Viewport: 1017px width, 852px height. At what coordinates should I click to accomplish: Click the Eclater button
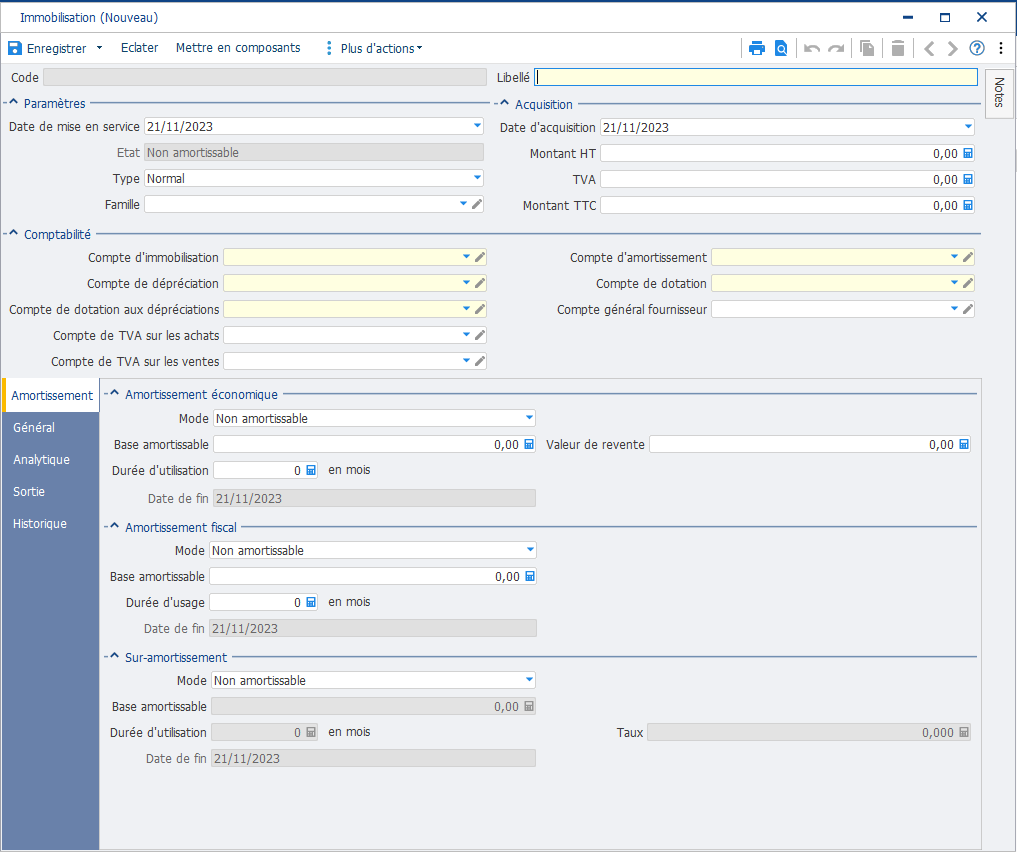click(139, 47)
